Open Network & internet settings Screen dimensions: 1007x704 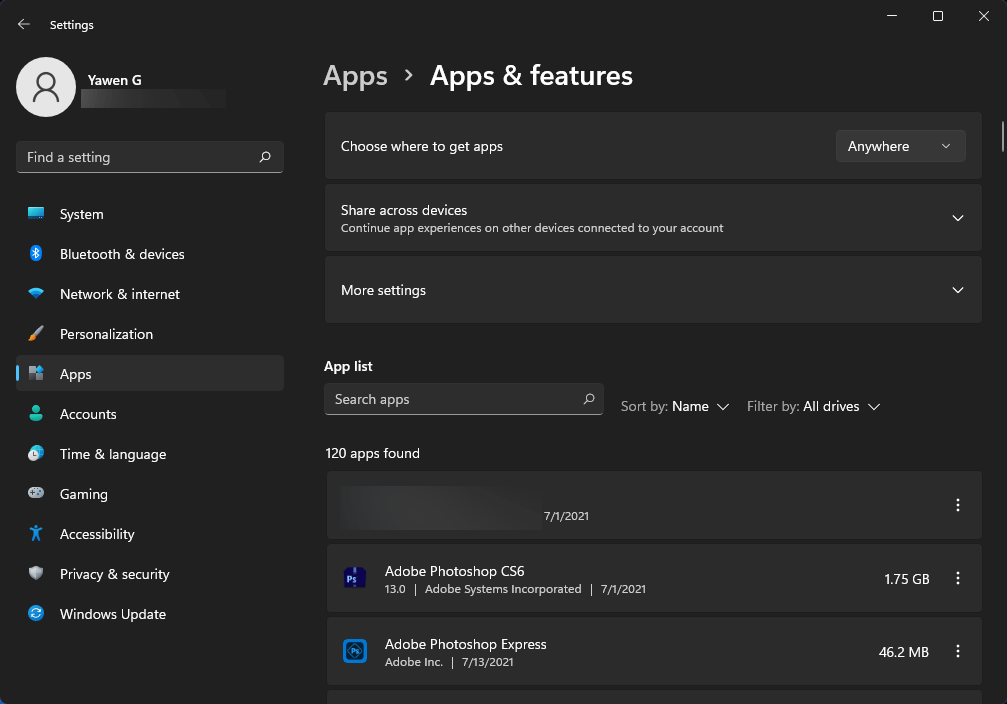click(150, 294)
